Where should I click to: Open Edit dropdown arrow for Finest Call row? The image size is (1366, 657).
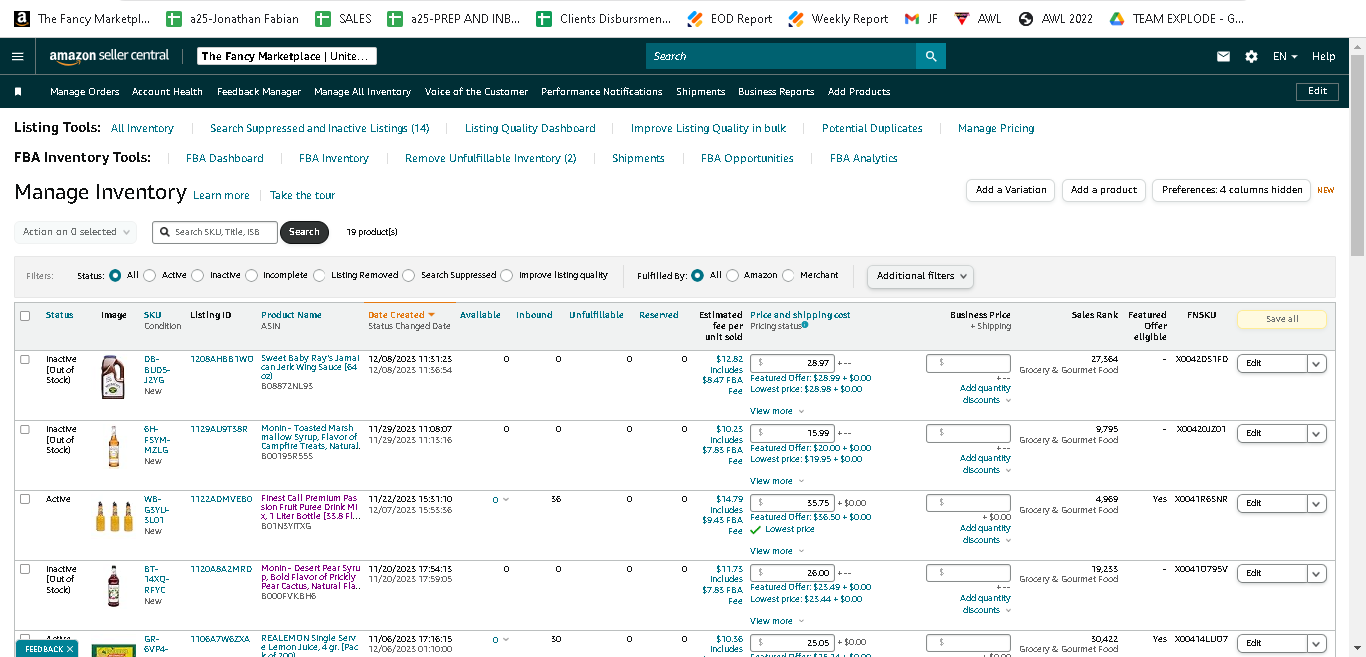click(x=1317, y=504)
